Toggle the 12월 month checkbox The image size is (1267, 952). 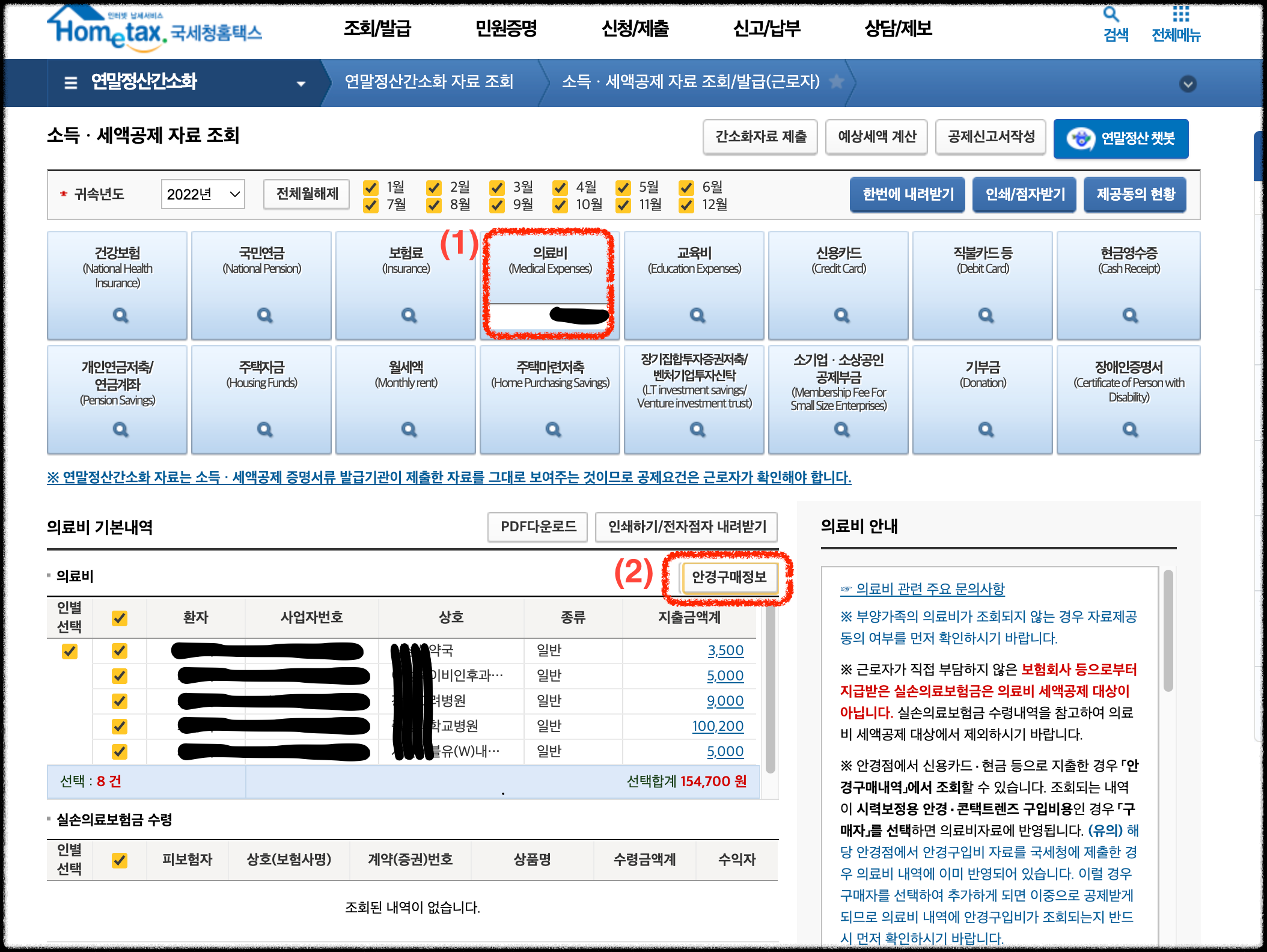tap(686, 206)
